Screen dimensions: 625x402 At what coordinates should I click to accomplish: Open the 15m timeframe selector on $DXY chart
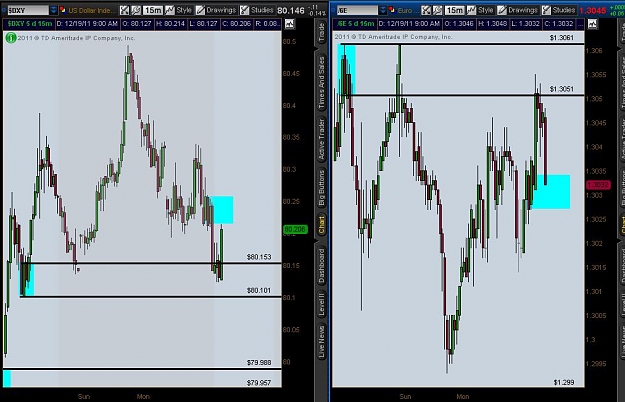pos(153,10)
